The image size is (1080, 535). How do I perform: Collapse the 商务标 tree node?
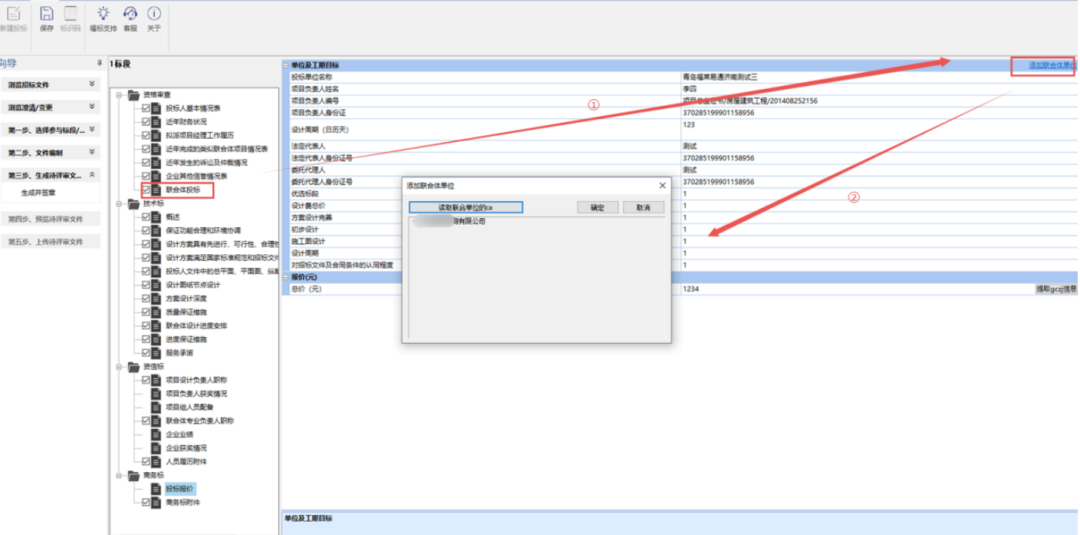tap(119, 475)
